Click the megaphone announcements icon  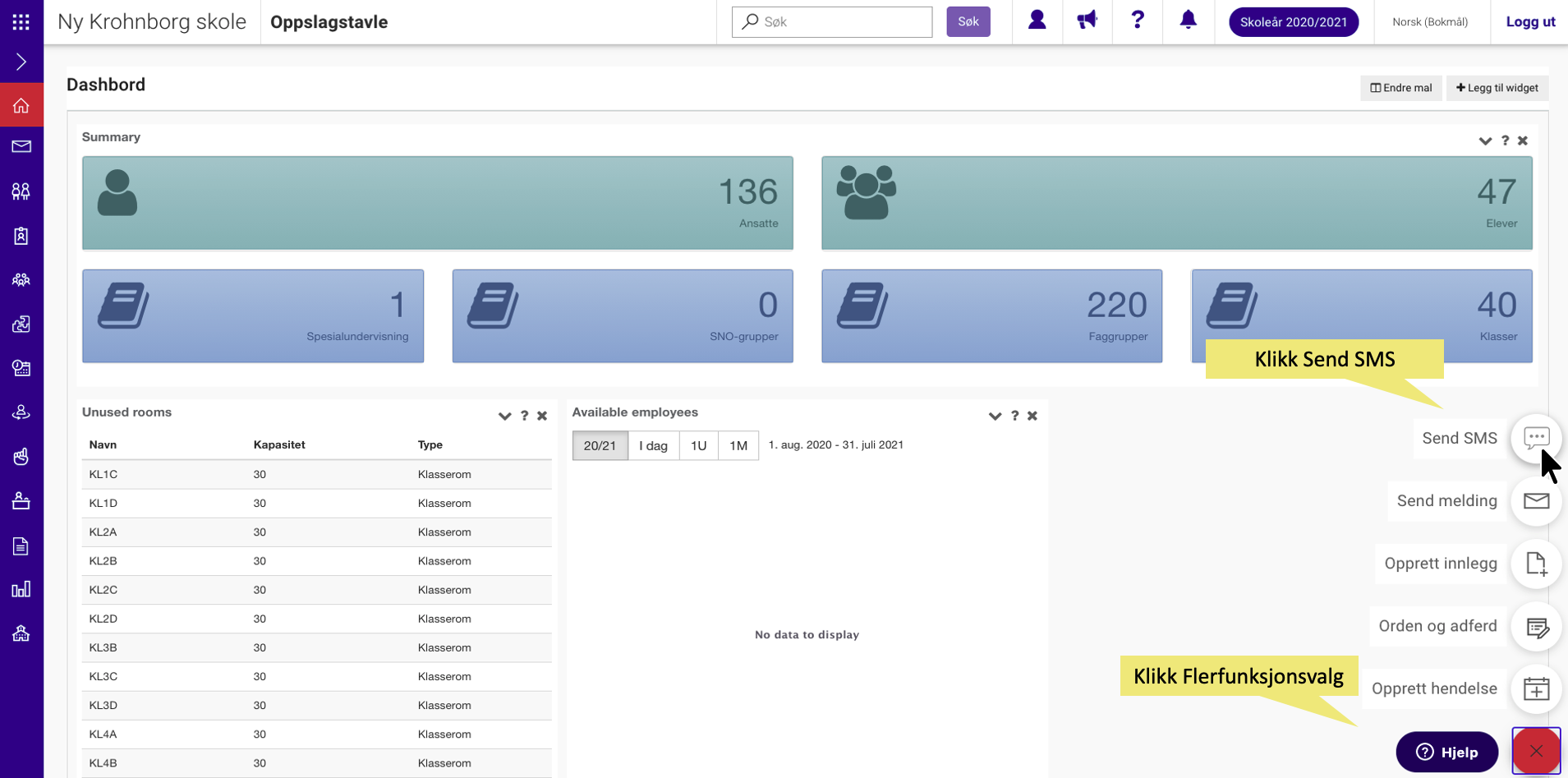click(x=1087, y=21)
